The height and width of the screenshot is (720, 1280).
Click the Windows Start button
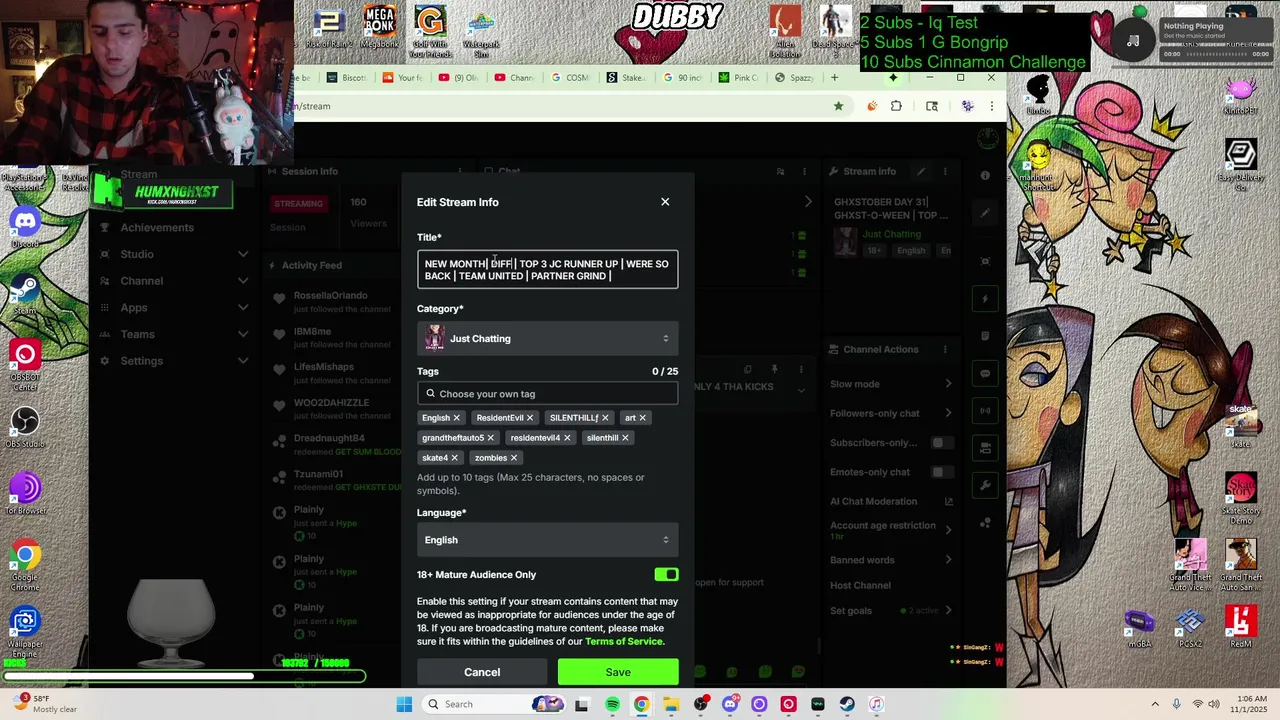click(x=404, y=704)
